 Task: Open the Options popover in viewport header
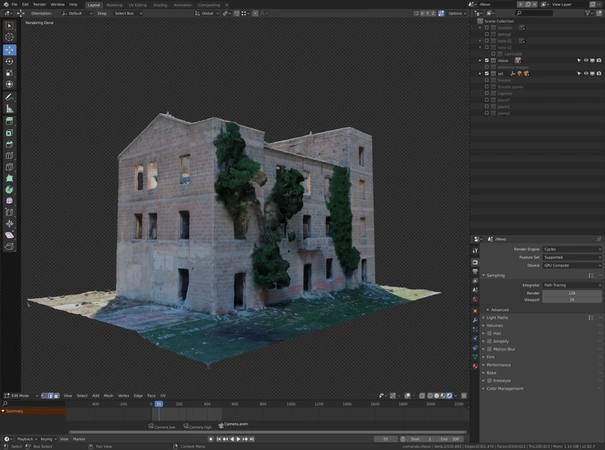pyautogui.click(x=457, y=14)
